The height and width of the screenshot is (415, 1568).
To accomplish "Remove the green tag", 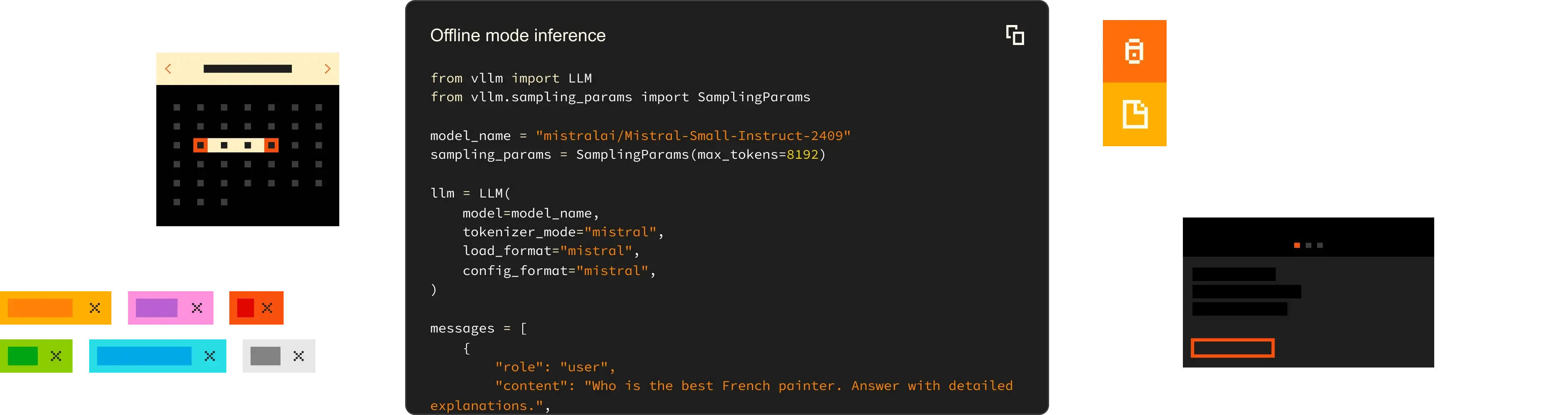I will pos(56,356).
